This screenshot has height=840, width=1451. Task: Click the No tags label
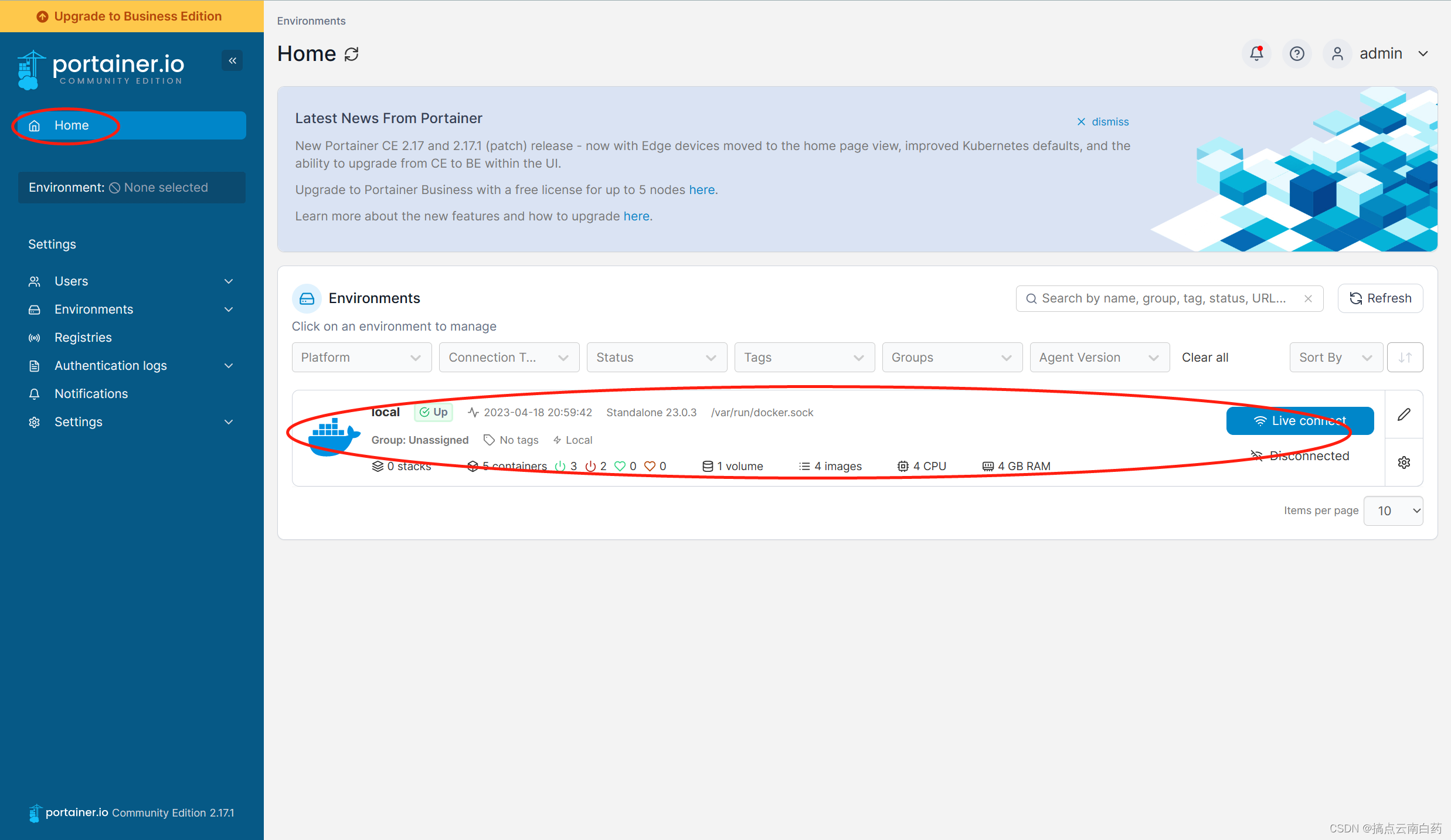coord(511,440)
